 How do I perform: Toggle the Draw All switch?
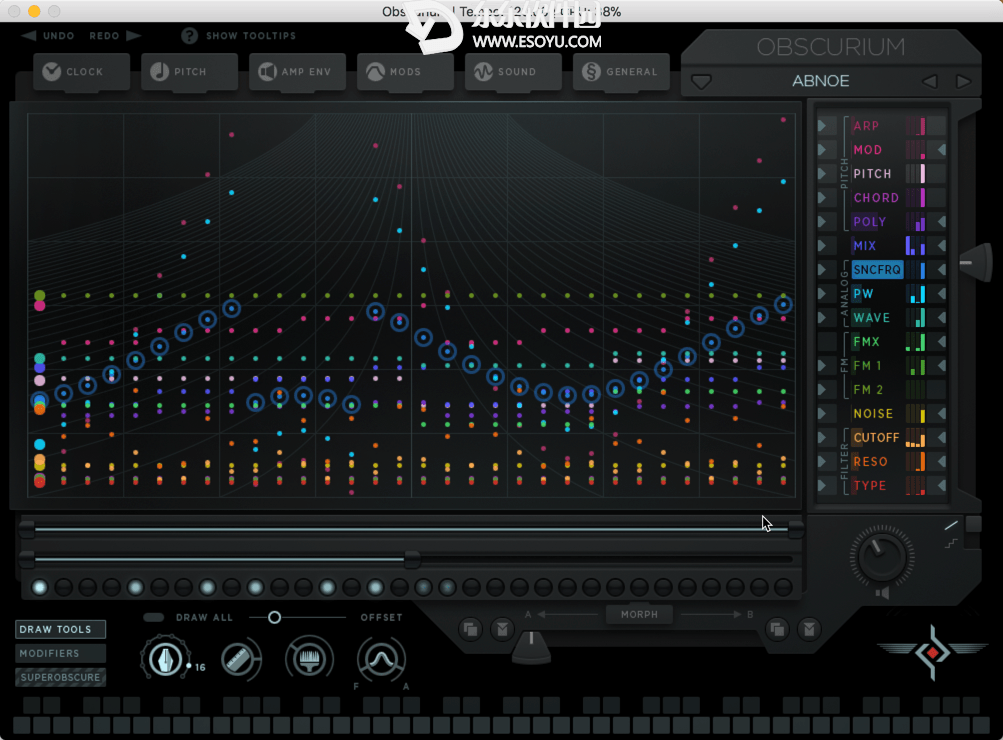point(154,617)
